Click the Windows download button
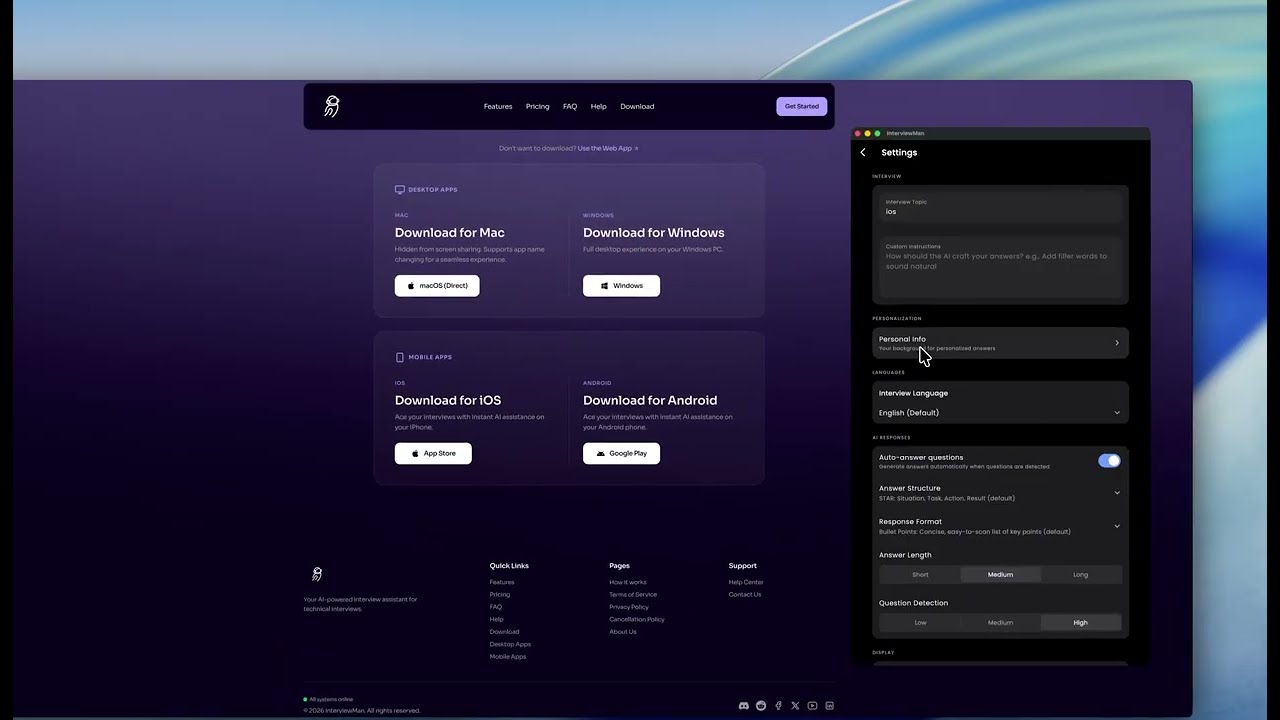The height and width of the screenshot is (720, 1280). pos(621,286)
